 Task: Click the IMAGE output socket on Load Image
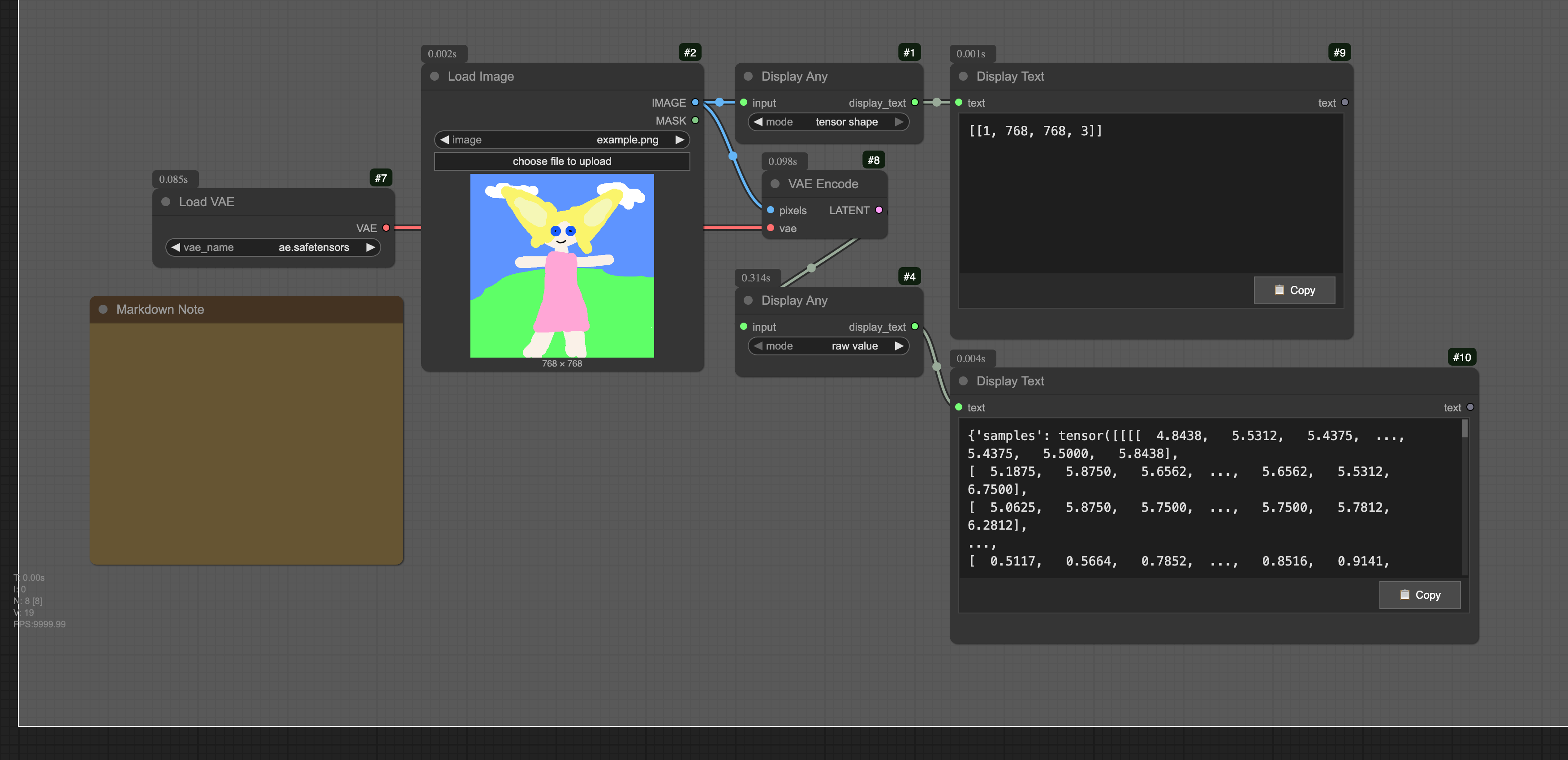point(695,102)
